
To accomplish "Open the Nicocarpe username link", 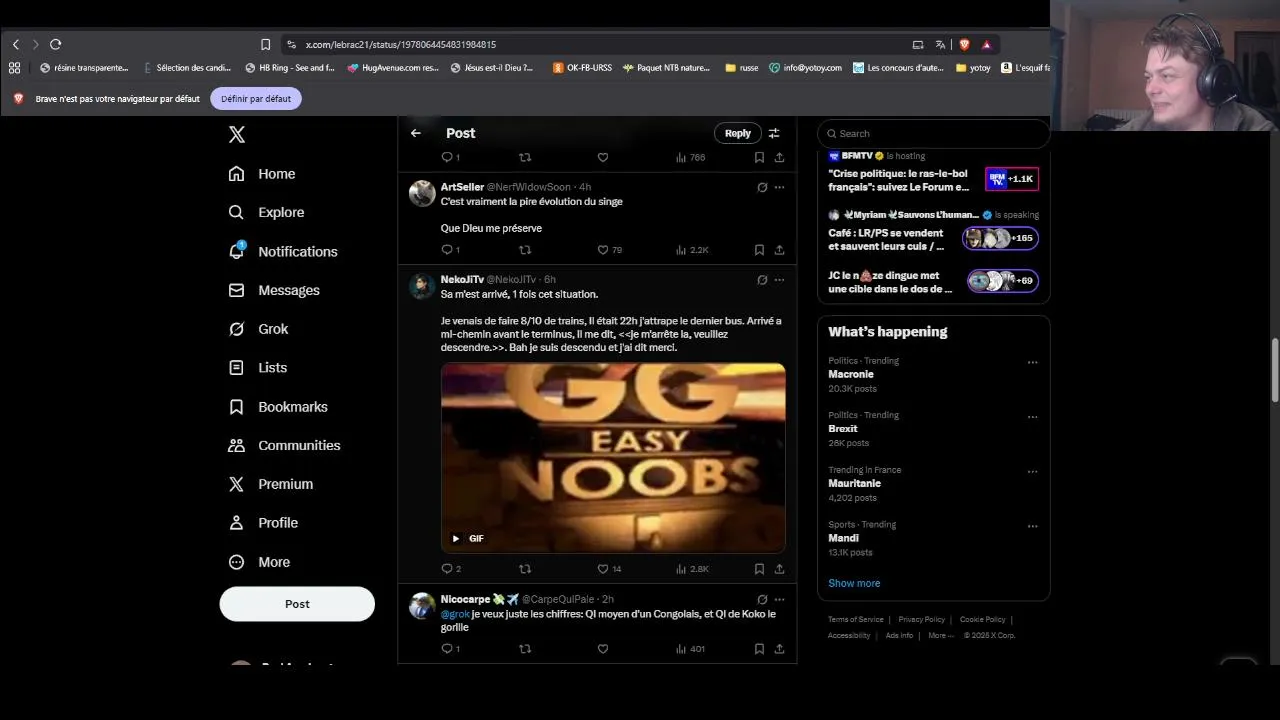I will point(465,599).
